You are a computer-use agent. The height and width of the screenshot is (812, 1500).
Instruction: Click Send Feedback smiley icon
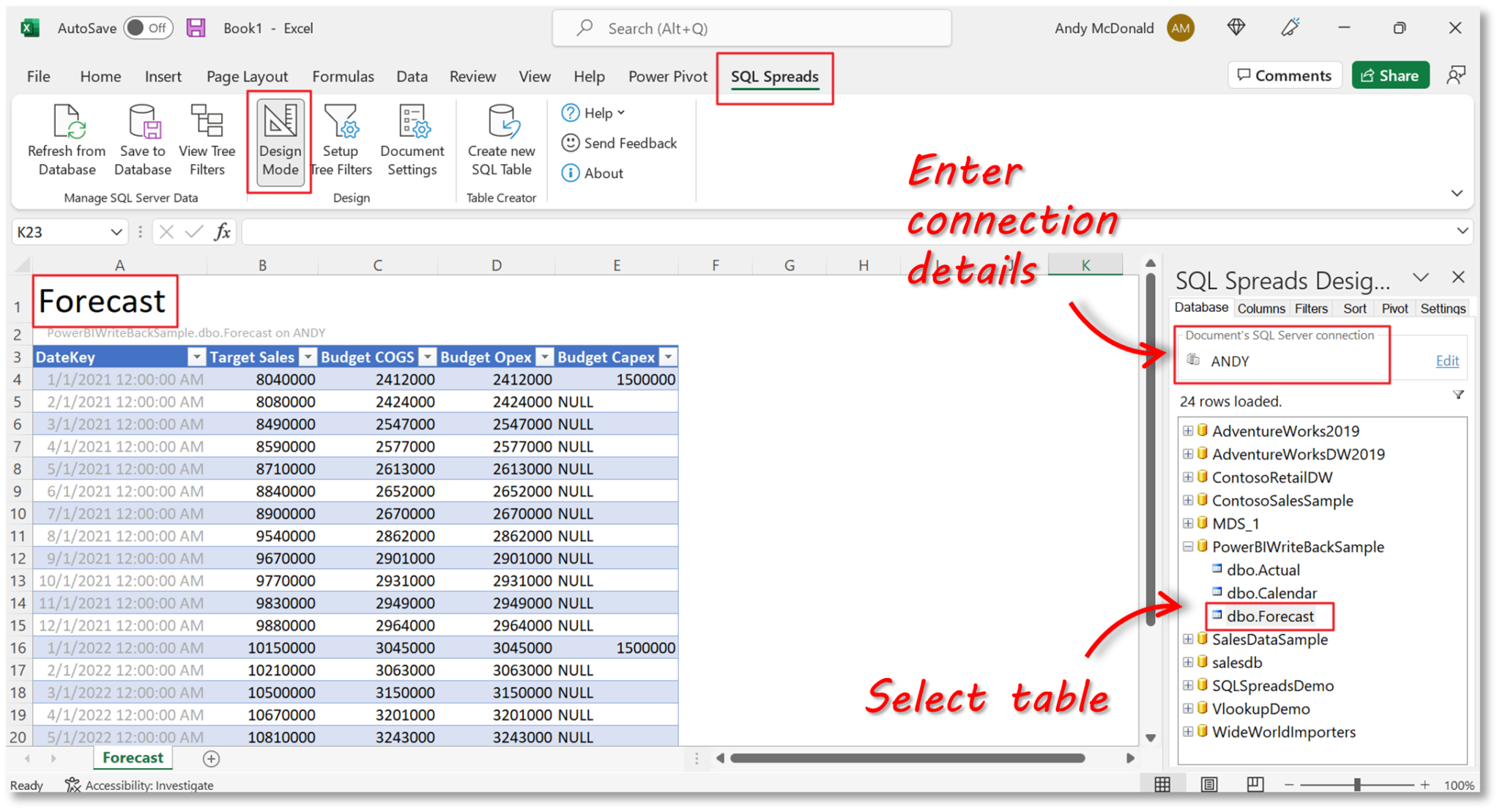[x=571, y=143]
